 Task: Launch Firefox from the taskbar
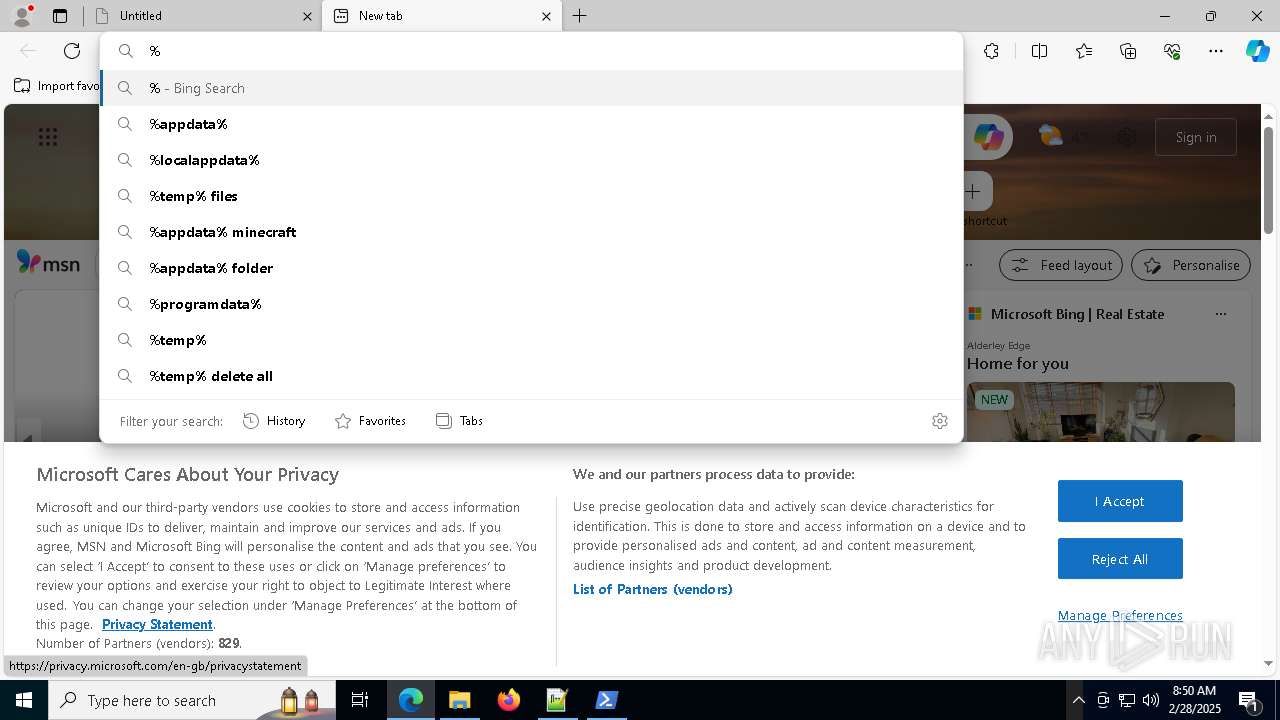point(509,700)
